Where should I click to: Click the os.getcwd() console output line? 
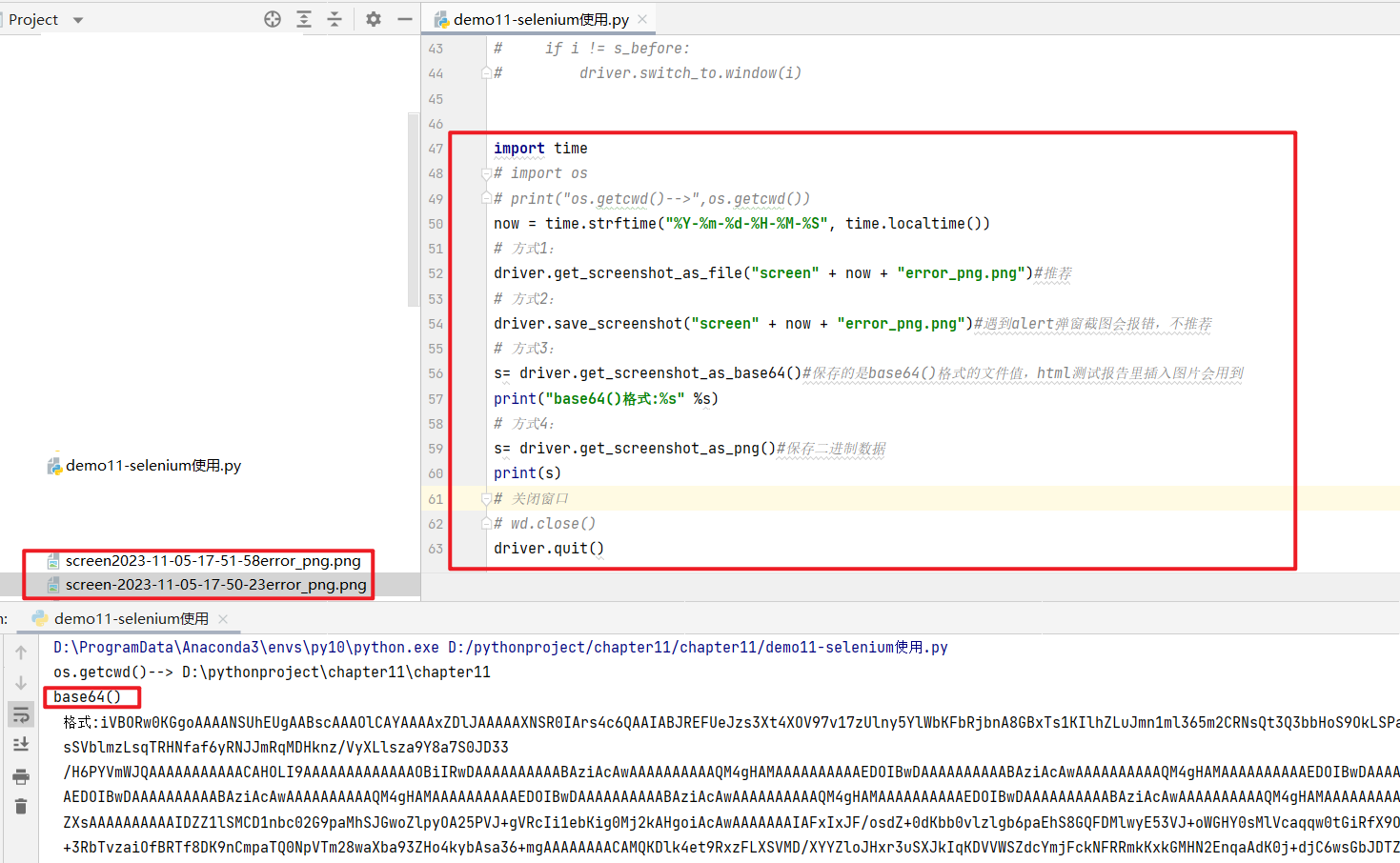[x=272, y=672]
